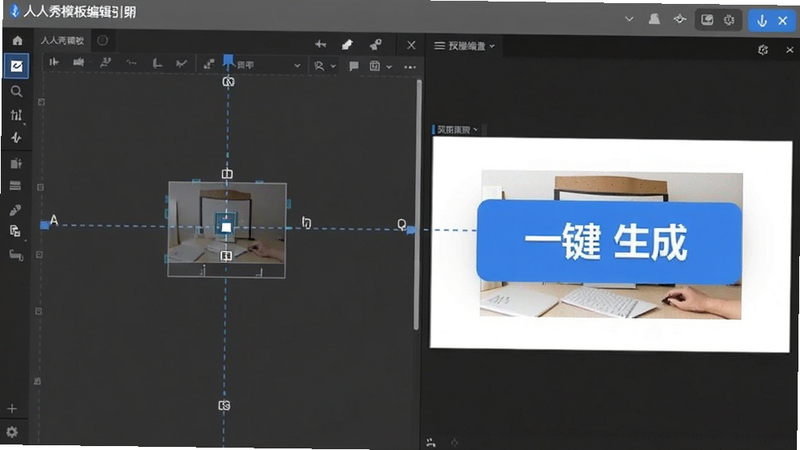Click the user profile icon in title bar
The width and height of the screenshot is (800, 450).
[654, 19]
